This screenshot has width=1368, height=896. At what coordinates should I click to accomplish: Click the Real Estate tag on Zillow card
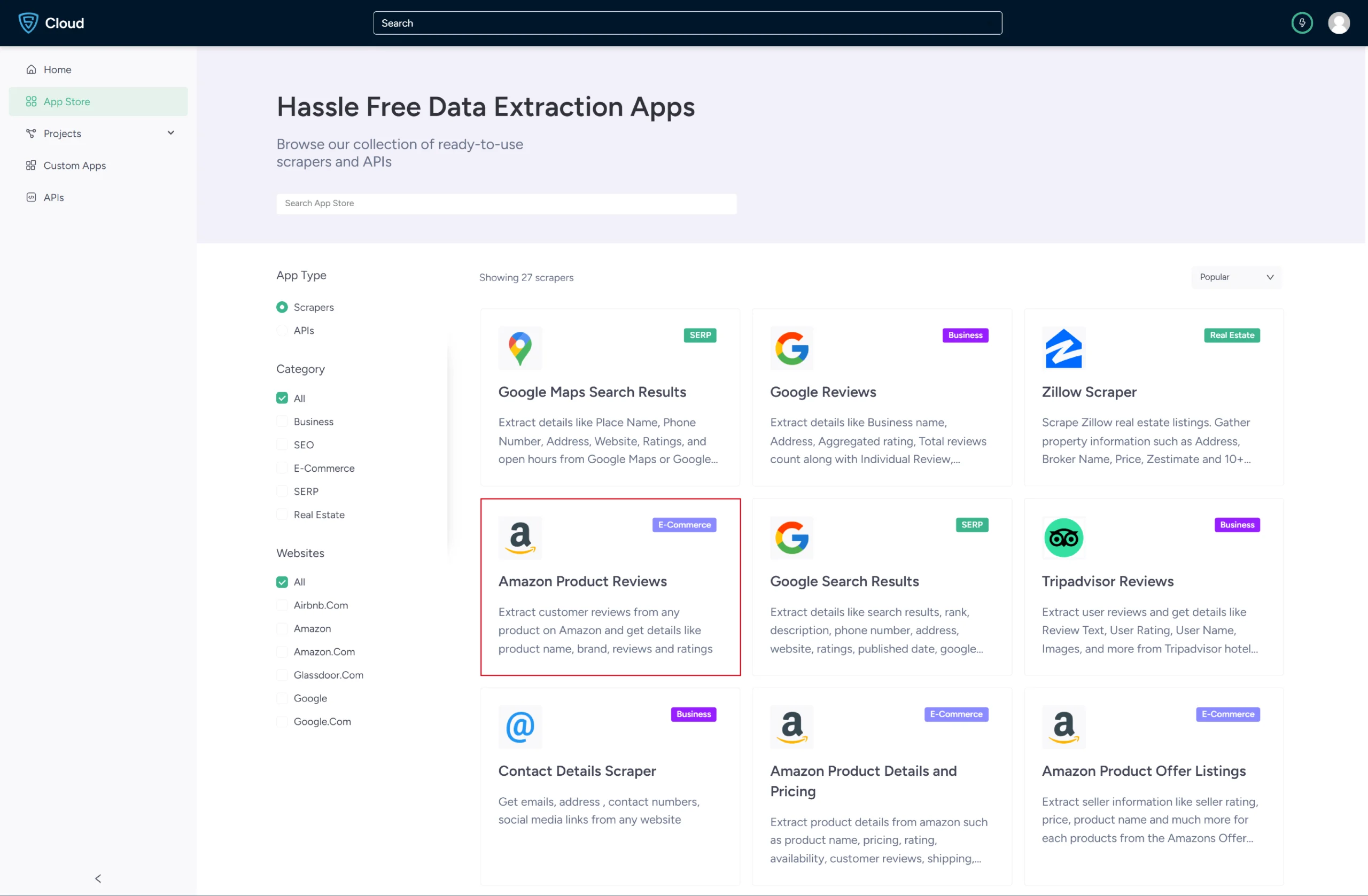click(x=1232, y=335)
